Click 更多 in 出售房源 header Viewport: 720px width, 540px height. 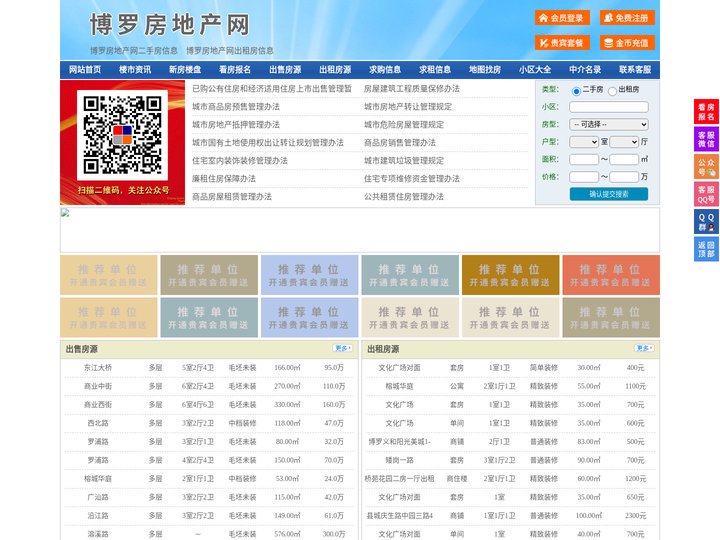coord(343,349)
